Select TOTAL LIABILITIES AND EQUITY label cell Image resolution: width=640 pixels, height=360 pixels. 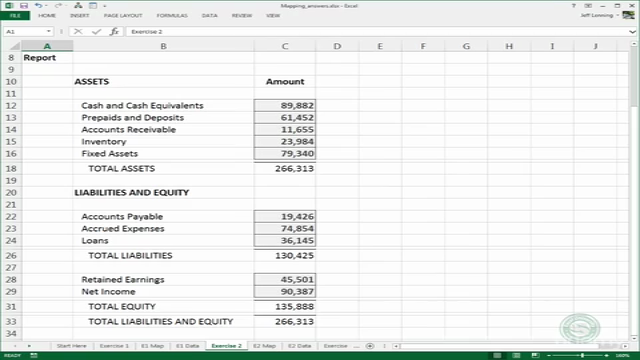tap(163, 321)
